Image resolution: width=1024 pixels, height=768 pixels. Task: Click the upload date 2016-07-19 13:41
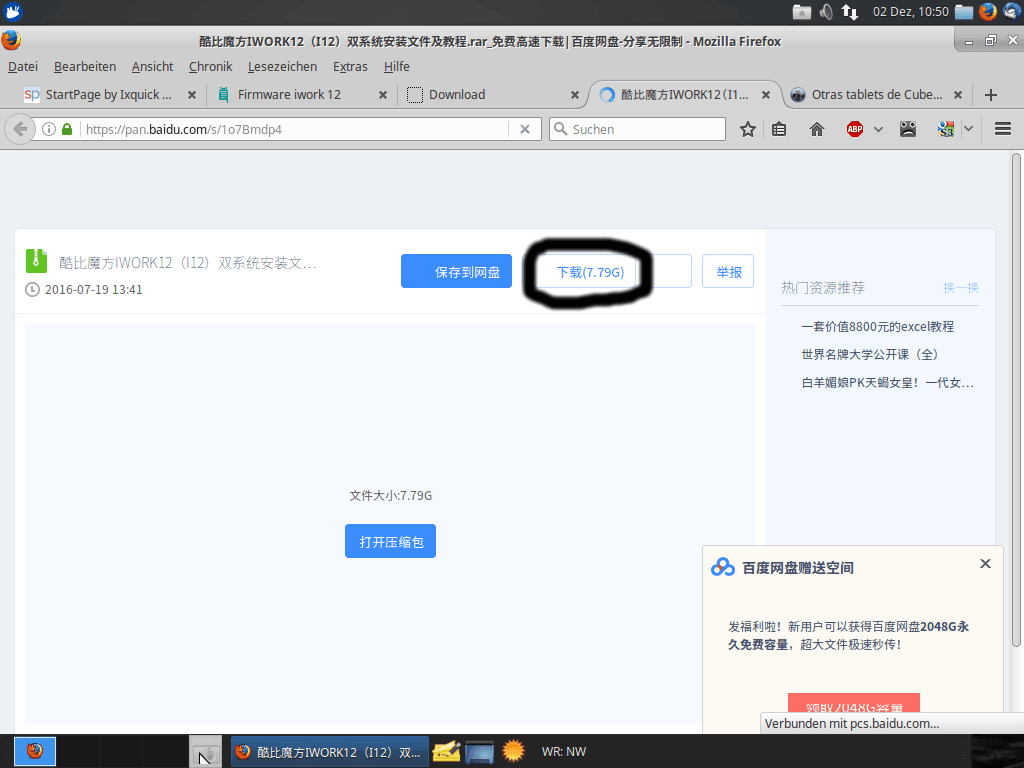93,289
